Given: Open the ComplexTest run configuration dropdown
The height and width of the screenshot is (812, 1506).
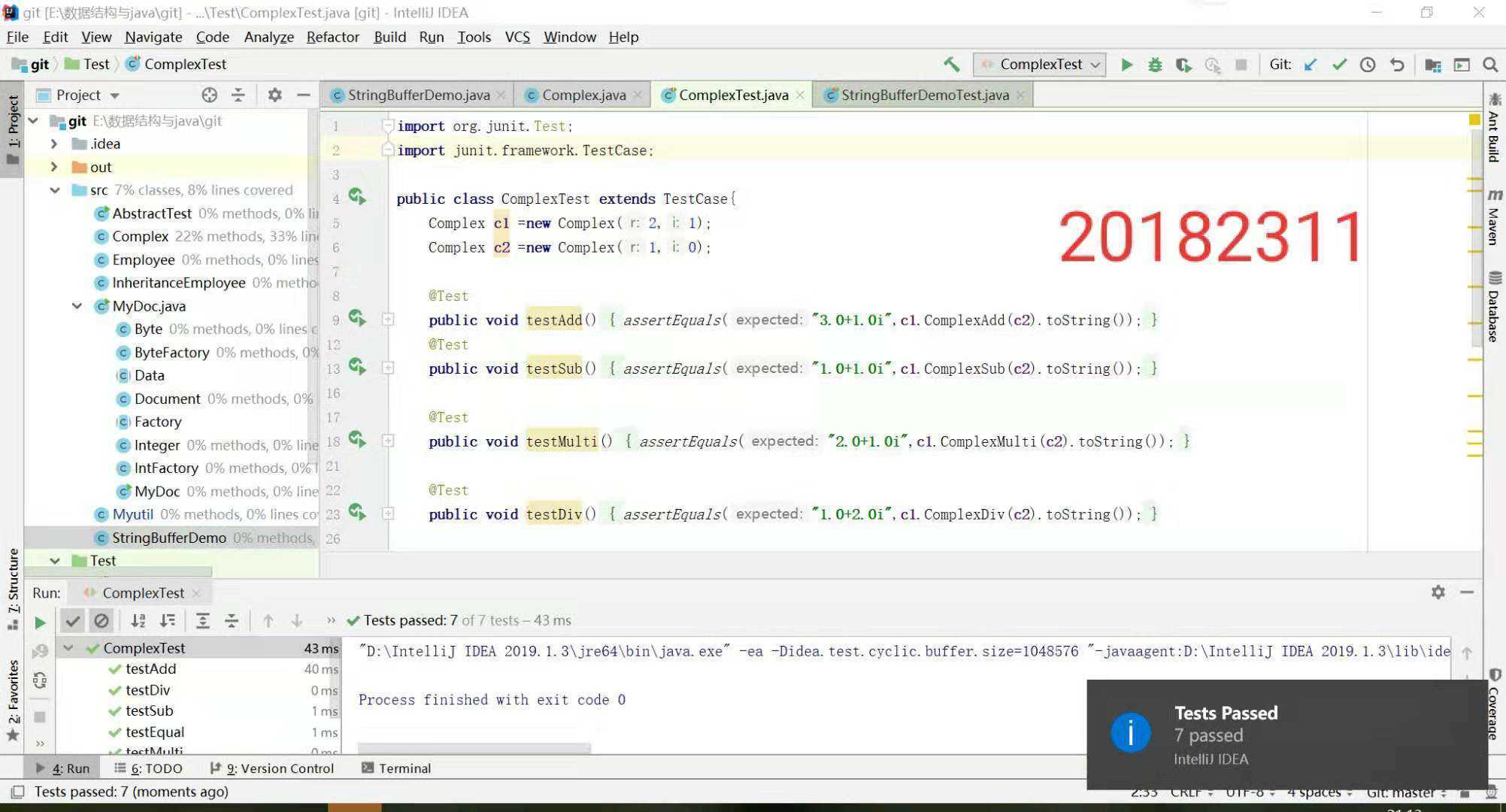Looking at the screenshot, I should point(1040,65).
